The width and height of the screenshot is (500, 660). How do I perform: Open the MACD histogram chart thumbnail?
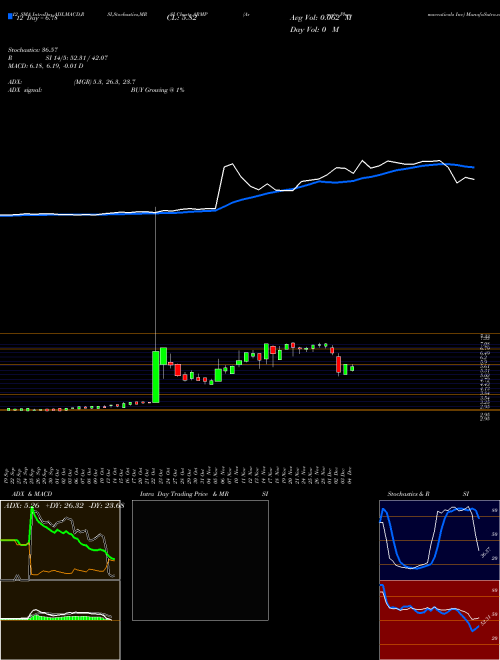point(60,620)
